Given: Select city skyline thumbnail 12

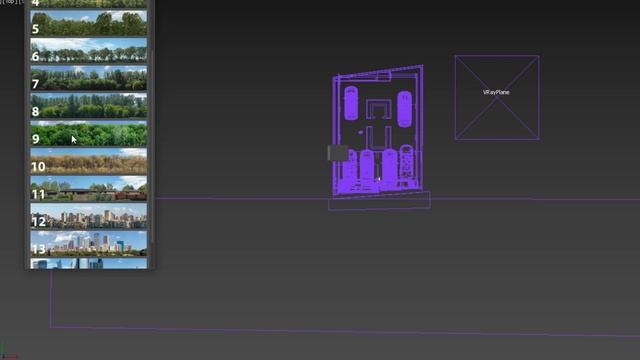Looking at the screenshot, I should 89,216.
